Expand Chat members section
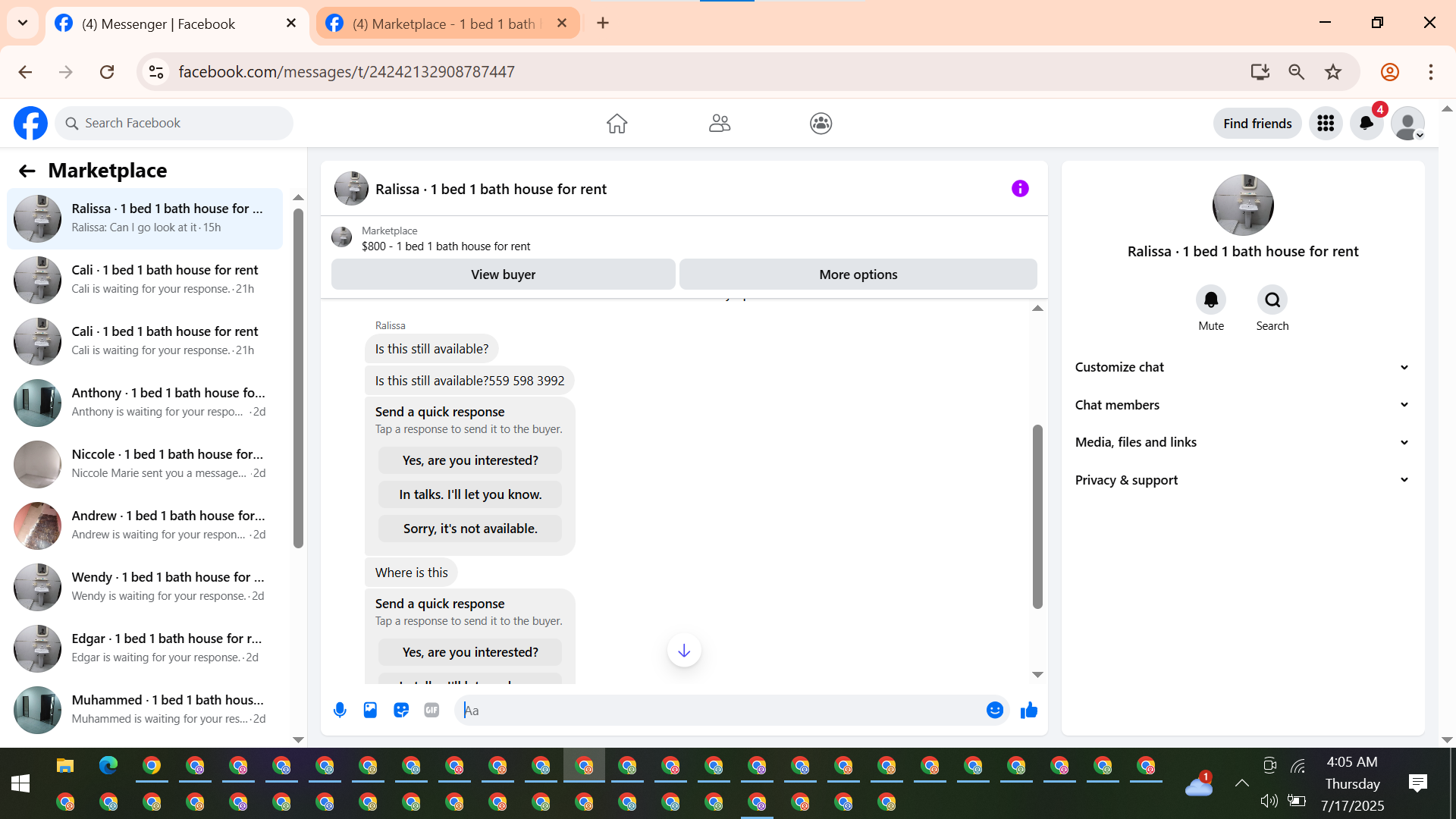The image size is (1456, 819). coord(1242,405)
